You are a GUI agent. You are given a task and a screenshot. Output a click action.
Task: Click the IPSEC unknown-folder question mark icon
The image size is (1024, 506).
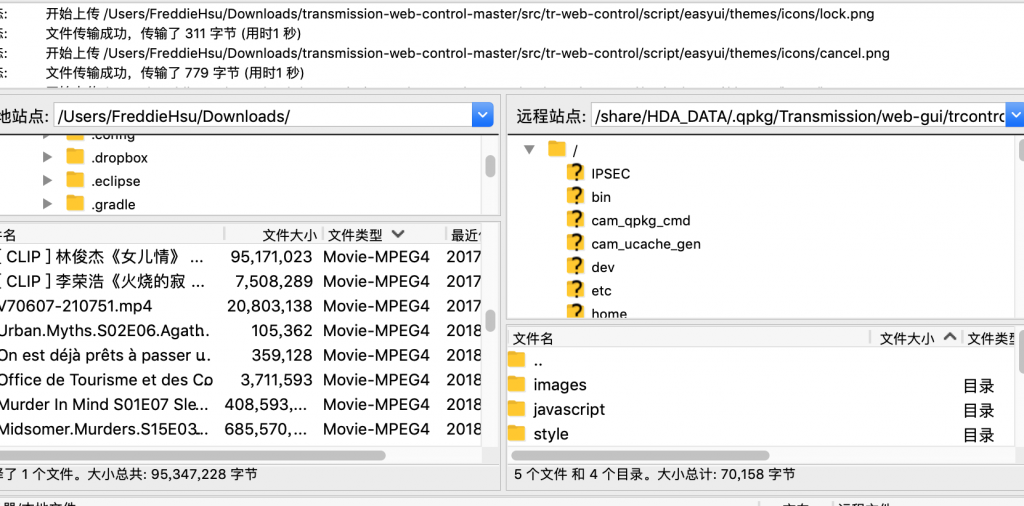(575, 173)
